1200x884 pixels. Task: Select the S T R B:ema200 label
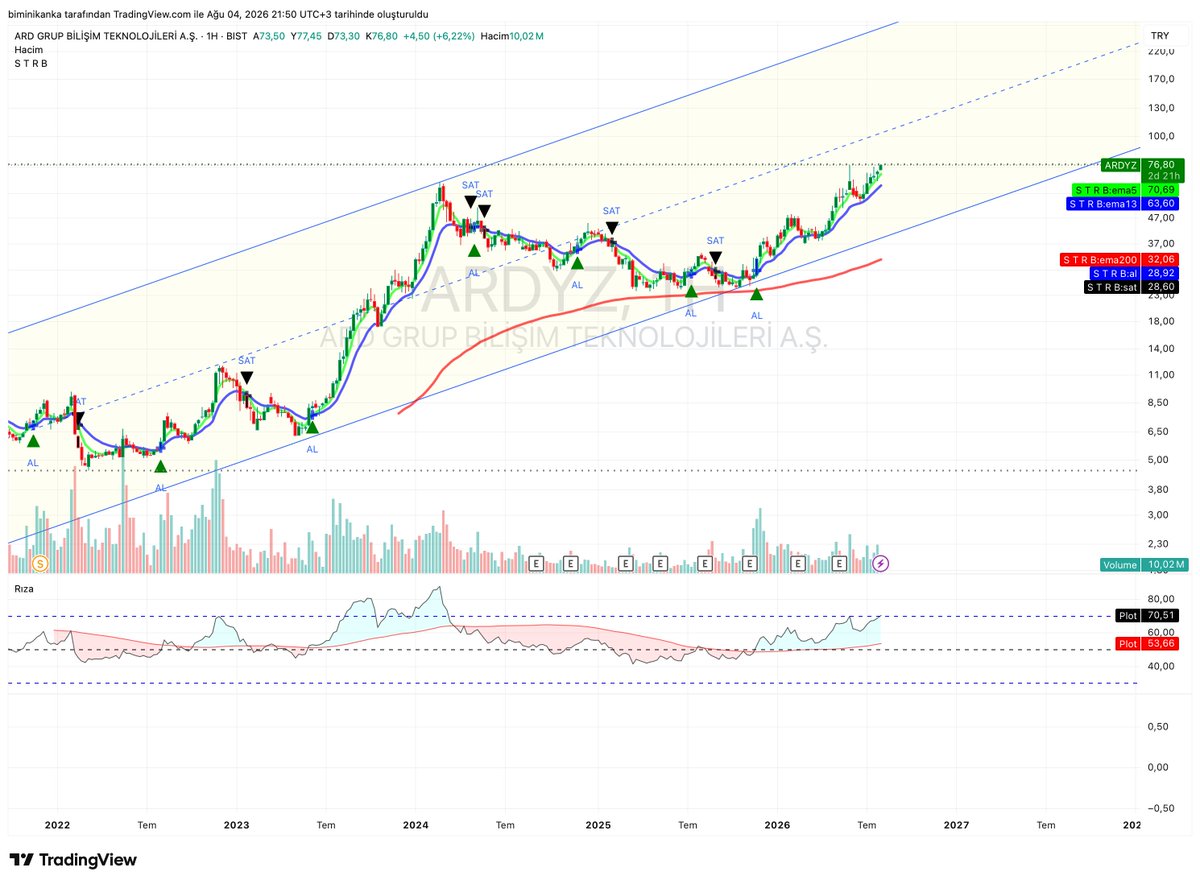[x=1121, y=260]
